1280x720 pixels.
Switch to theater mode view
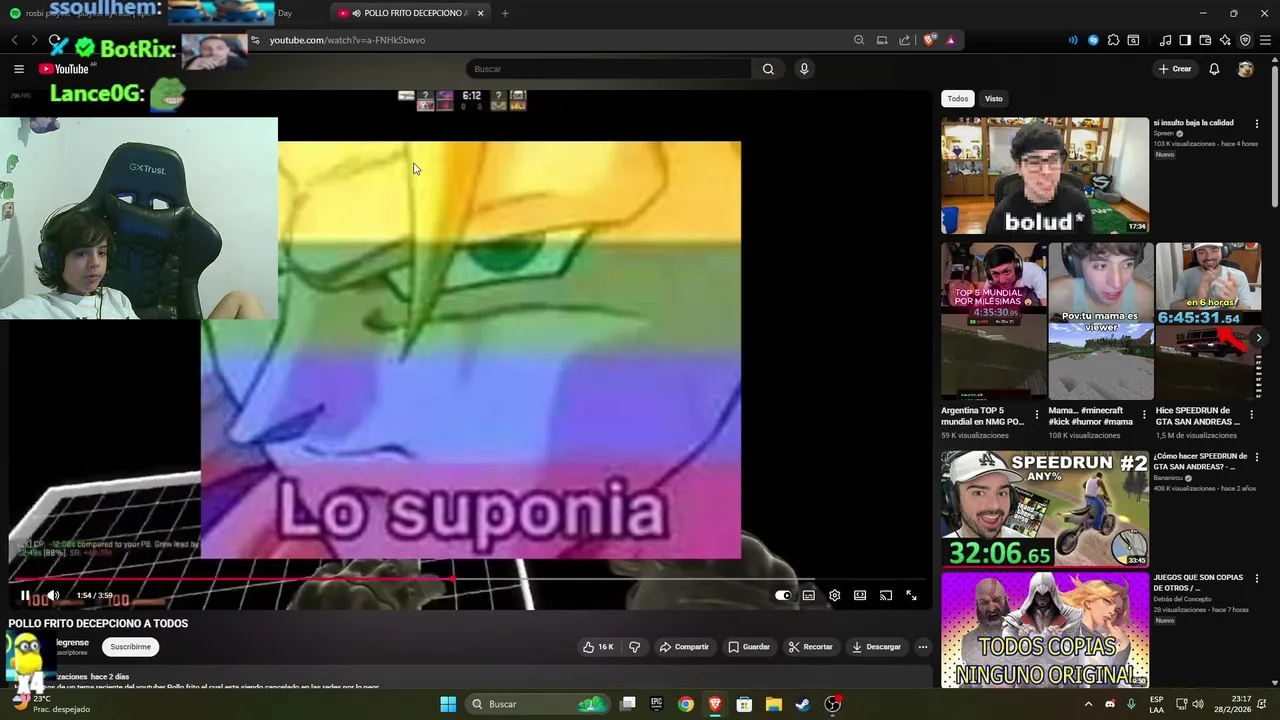tap(860, 595)
